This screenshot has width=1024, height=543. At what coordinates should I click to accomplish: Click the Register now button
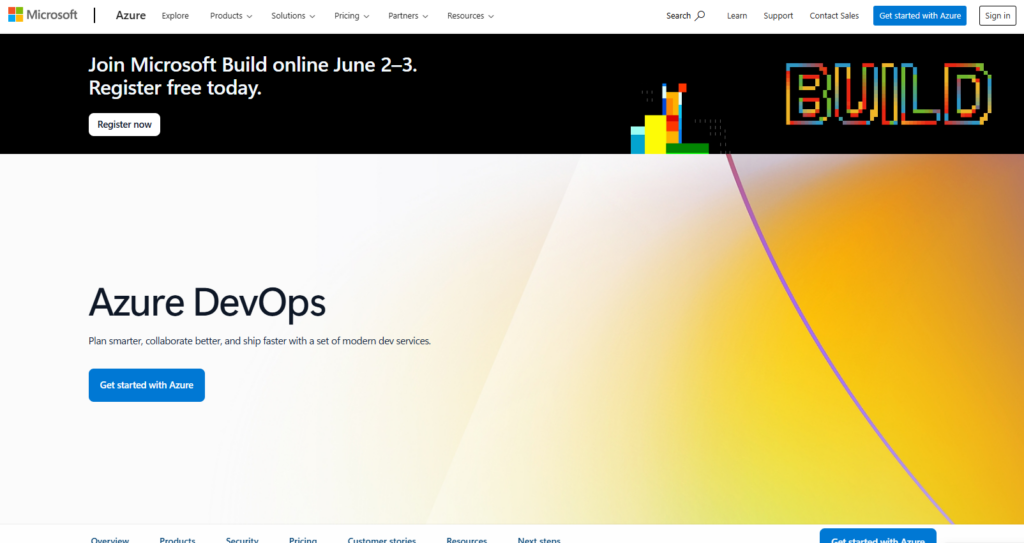click(x=124, y=124)
